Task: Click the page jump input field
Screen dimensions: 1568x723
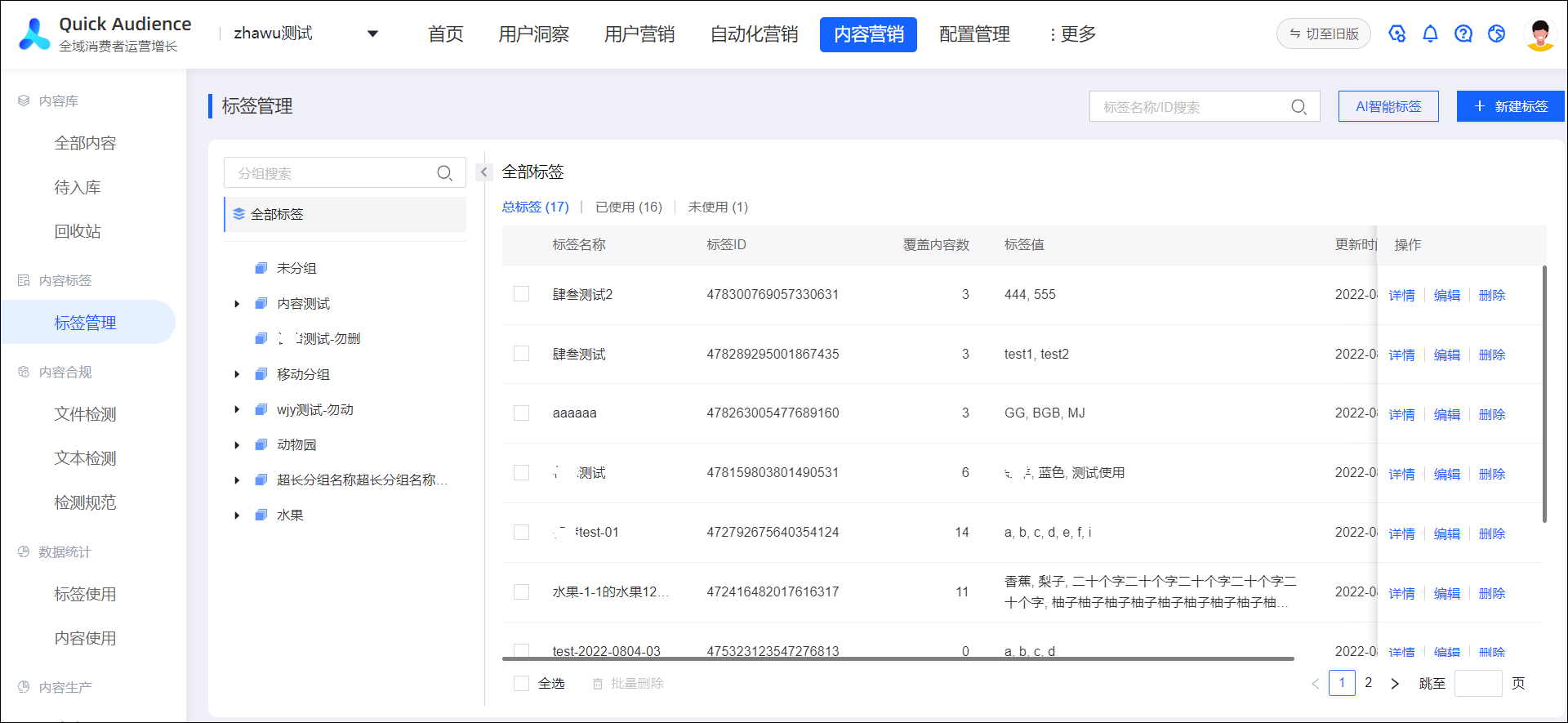Action: 1478,684
